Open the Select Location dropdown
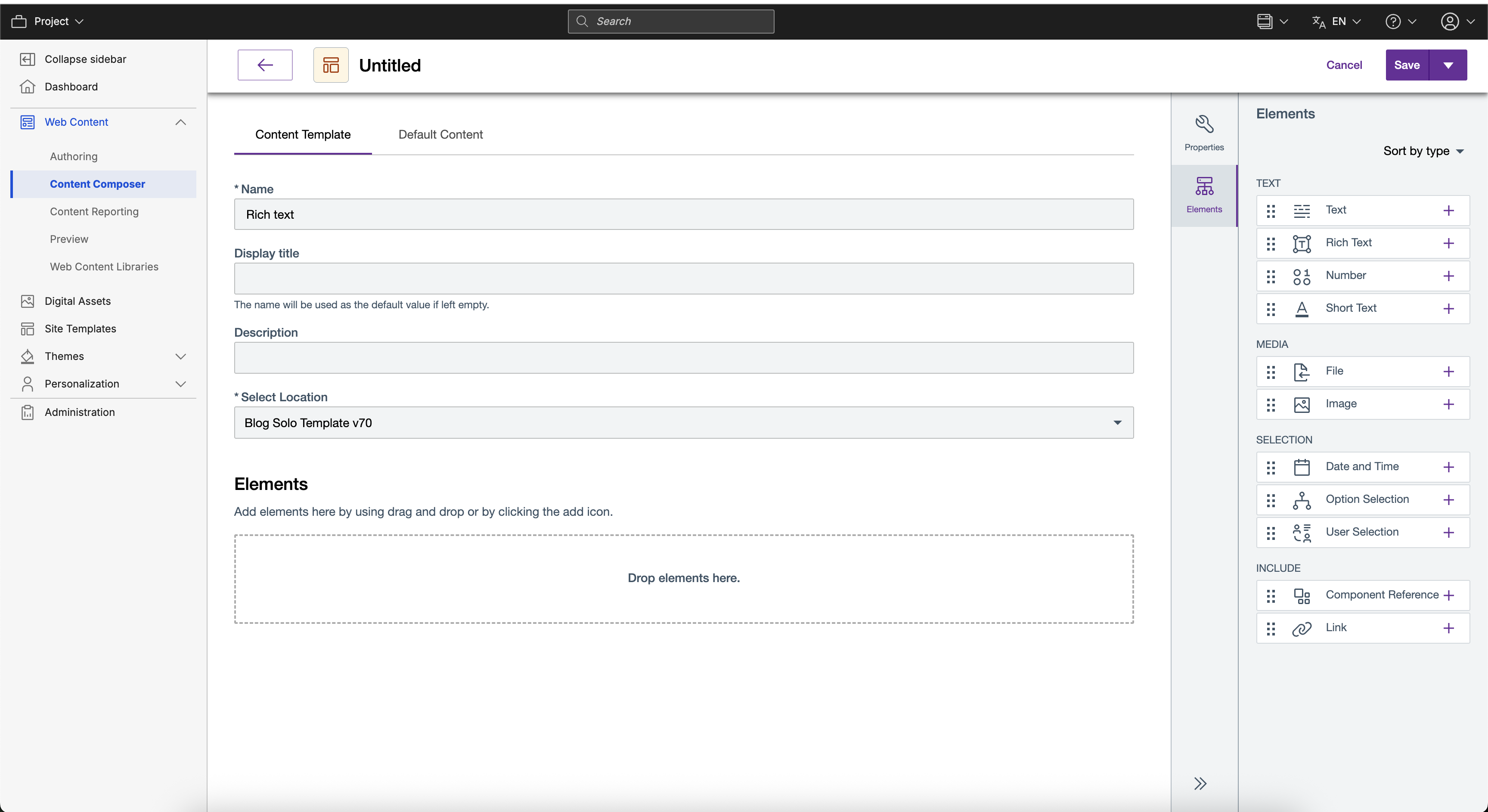 pyautogui.click(x=1117, y=422)
